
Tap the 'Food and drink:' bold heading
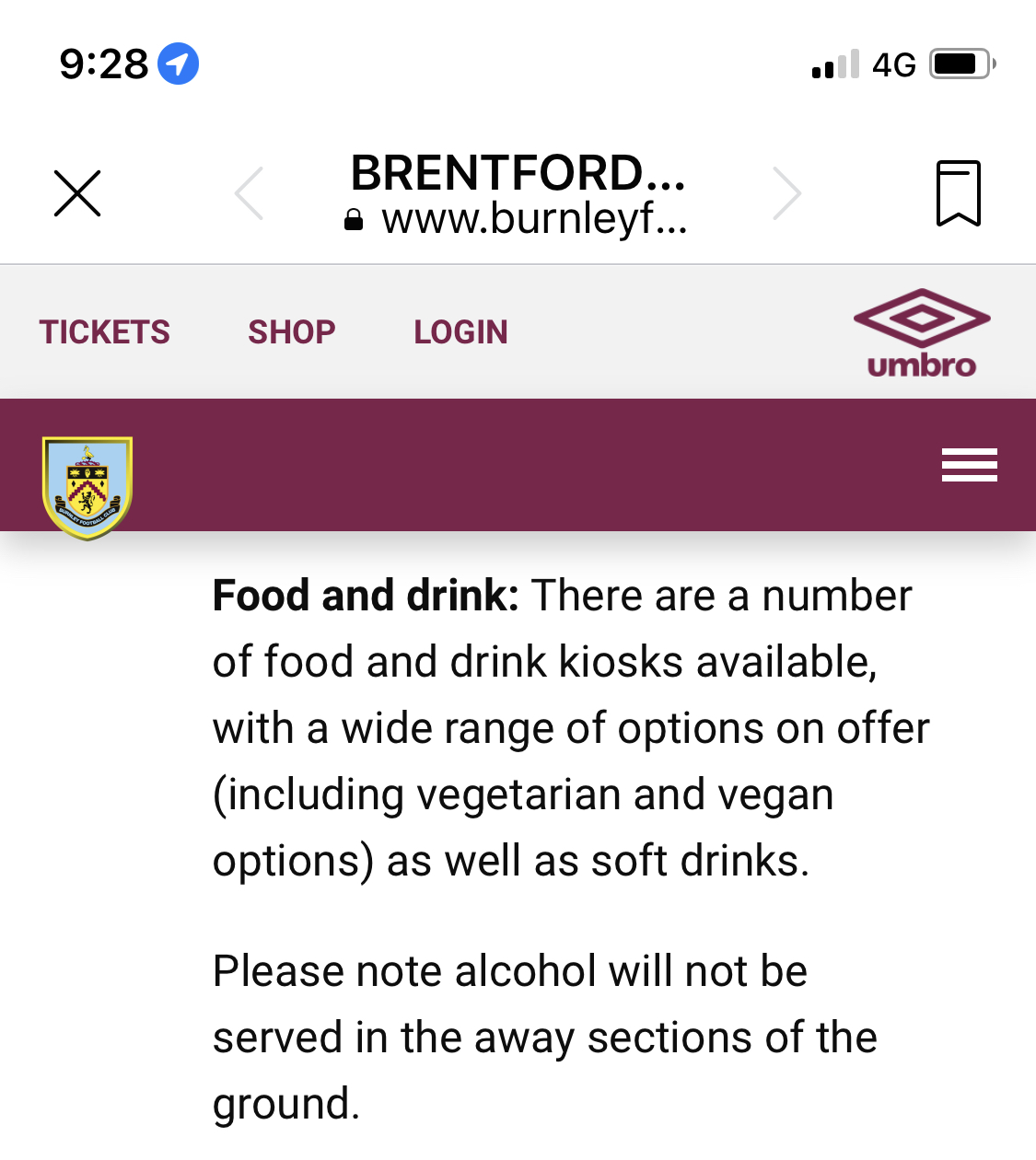coord(366,596)
